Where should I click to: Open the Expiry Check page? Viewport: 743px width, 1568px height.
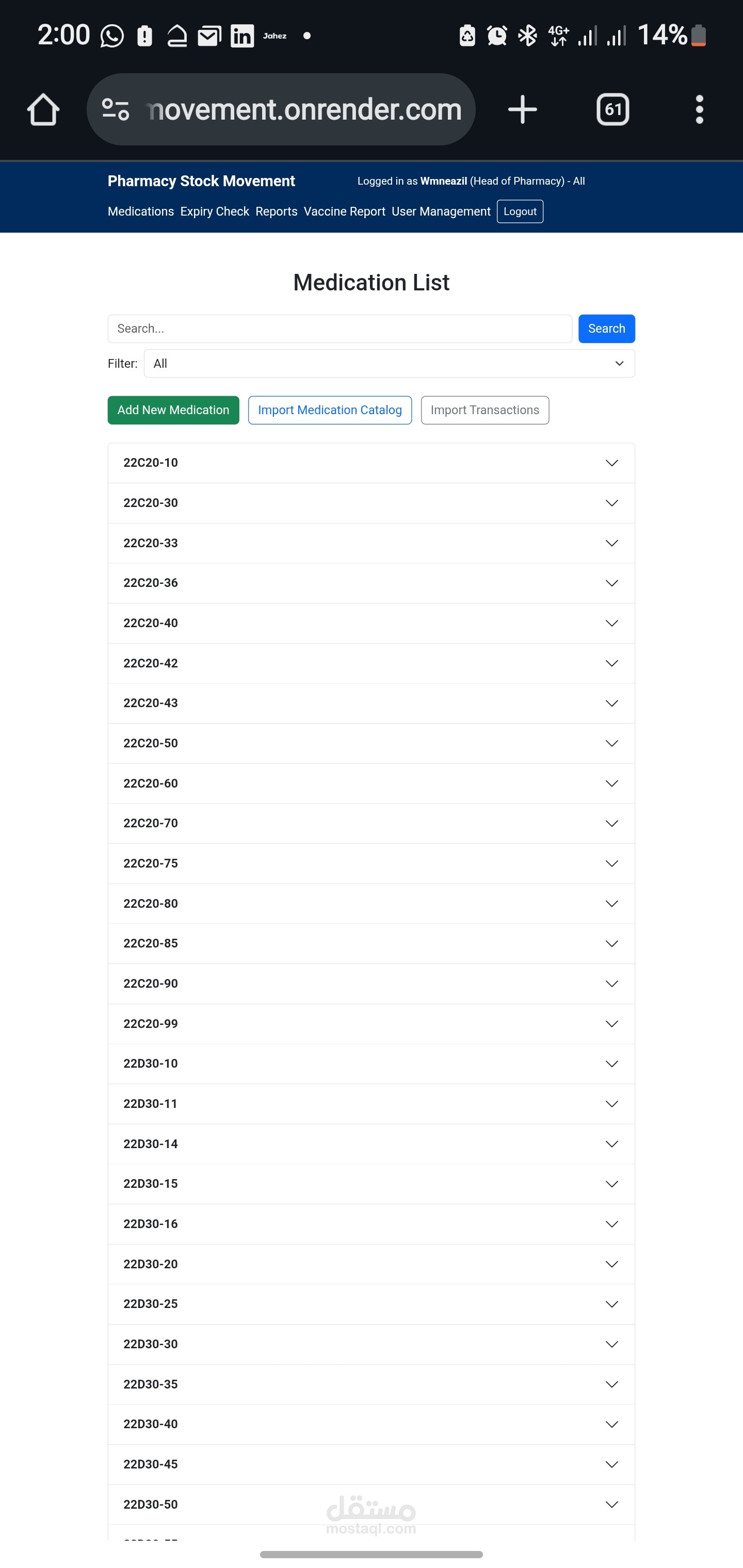point(214,211)
